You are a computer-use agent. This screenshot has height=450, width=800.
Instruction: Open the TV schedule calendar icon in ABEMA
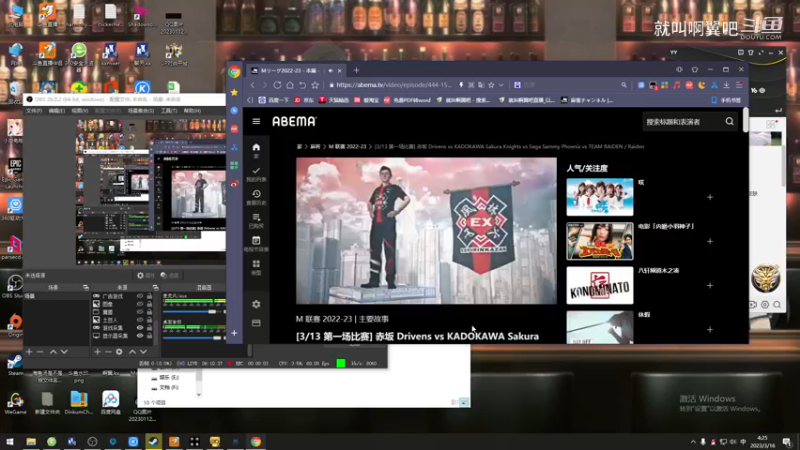(x=256, y=240)
